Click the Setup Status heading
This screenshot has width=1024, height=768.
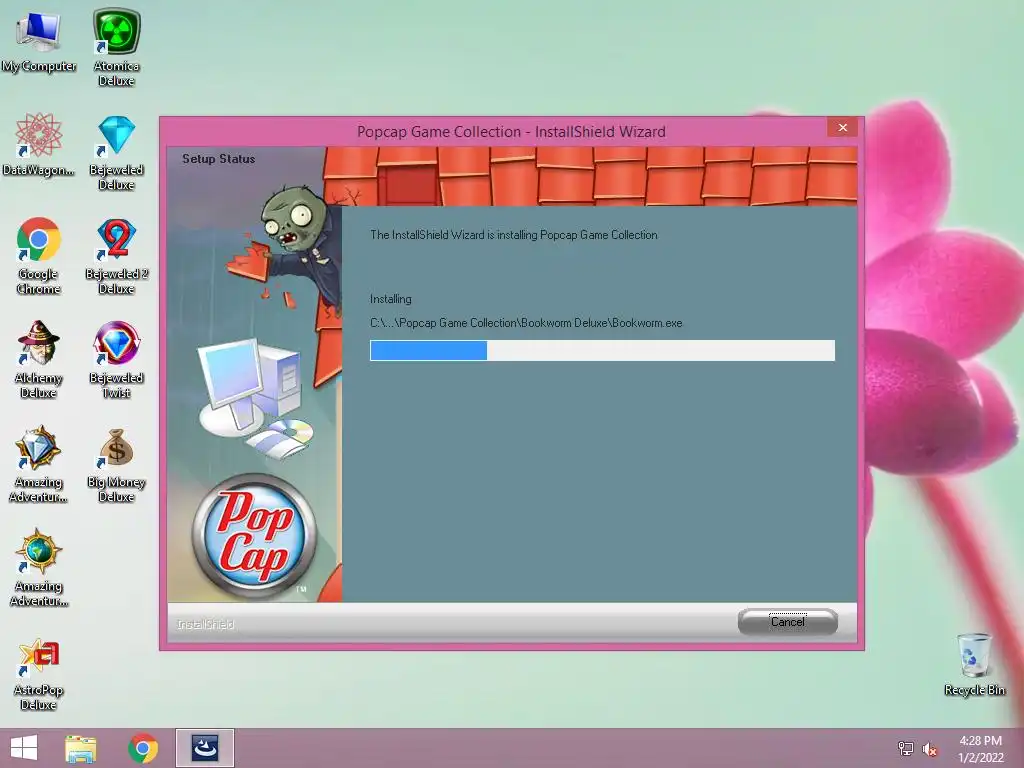pos(218,159)
